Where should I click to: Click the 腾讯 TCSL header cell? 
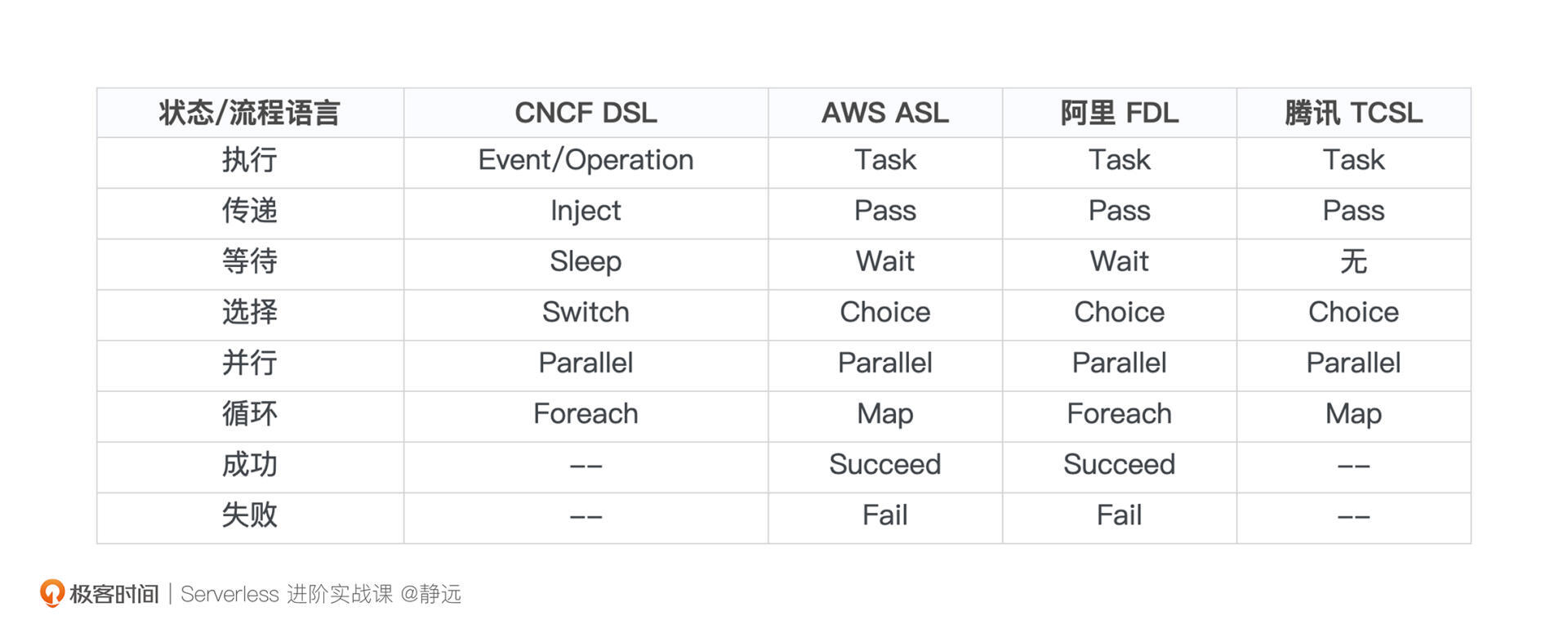[x=1353, y=113]
